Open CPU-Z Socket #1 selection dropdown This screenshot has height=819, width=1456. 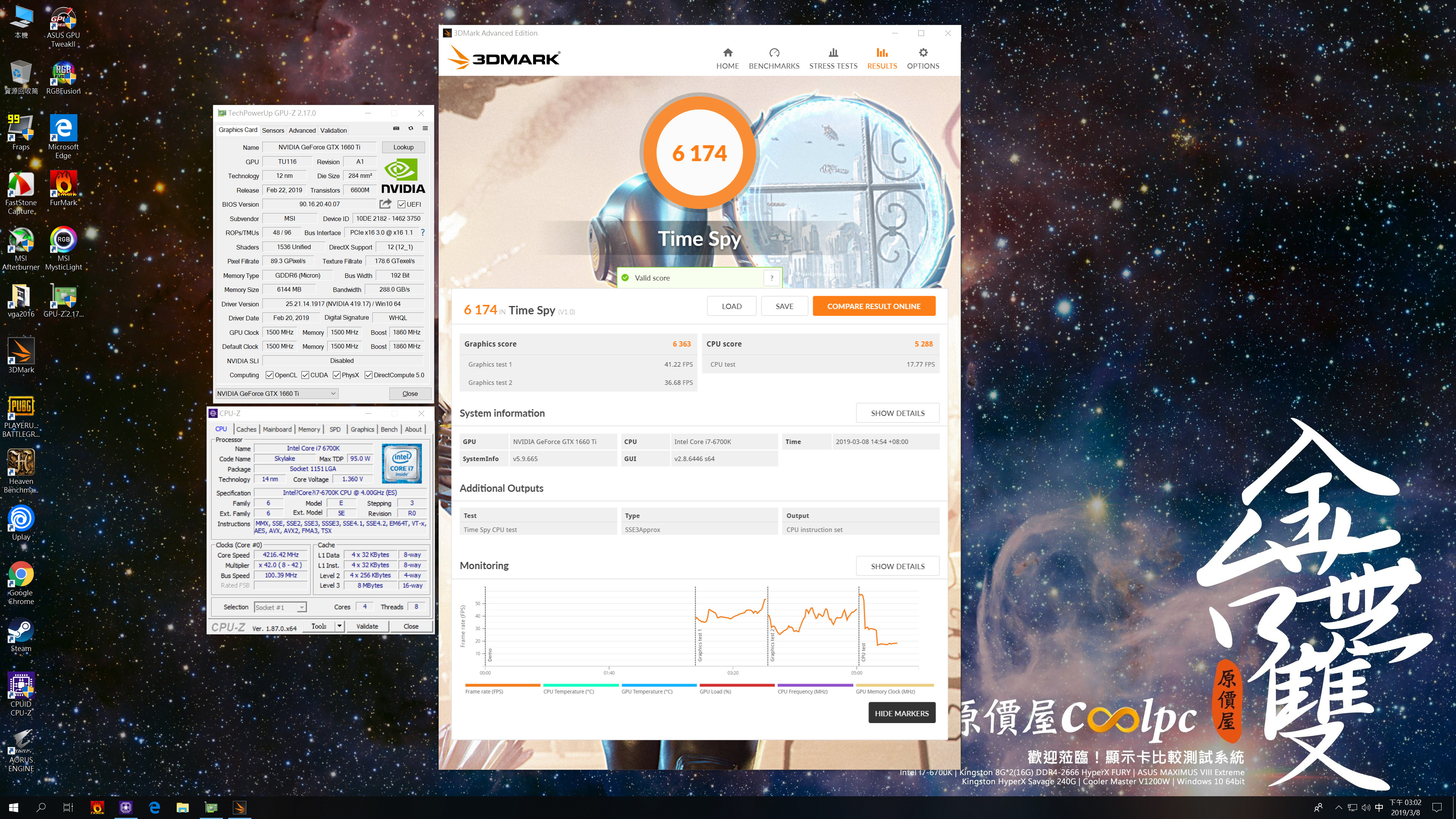point(280,607)
